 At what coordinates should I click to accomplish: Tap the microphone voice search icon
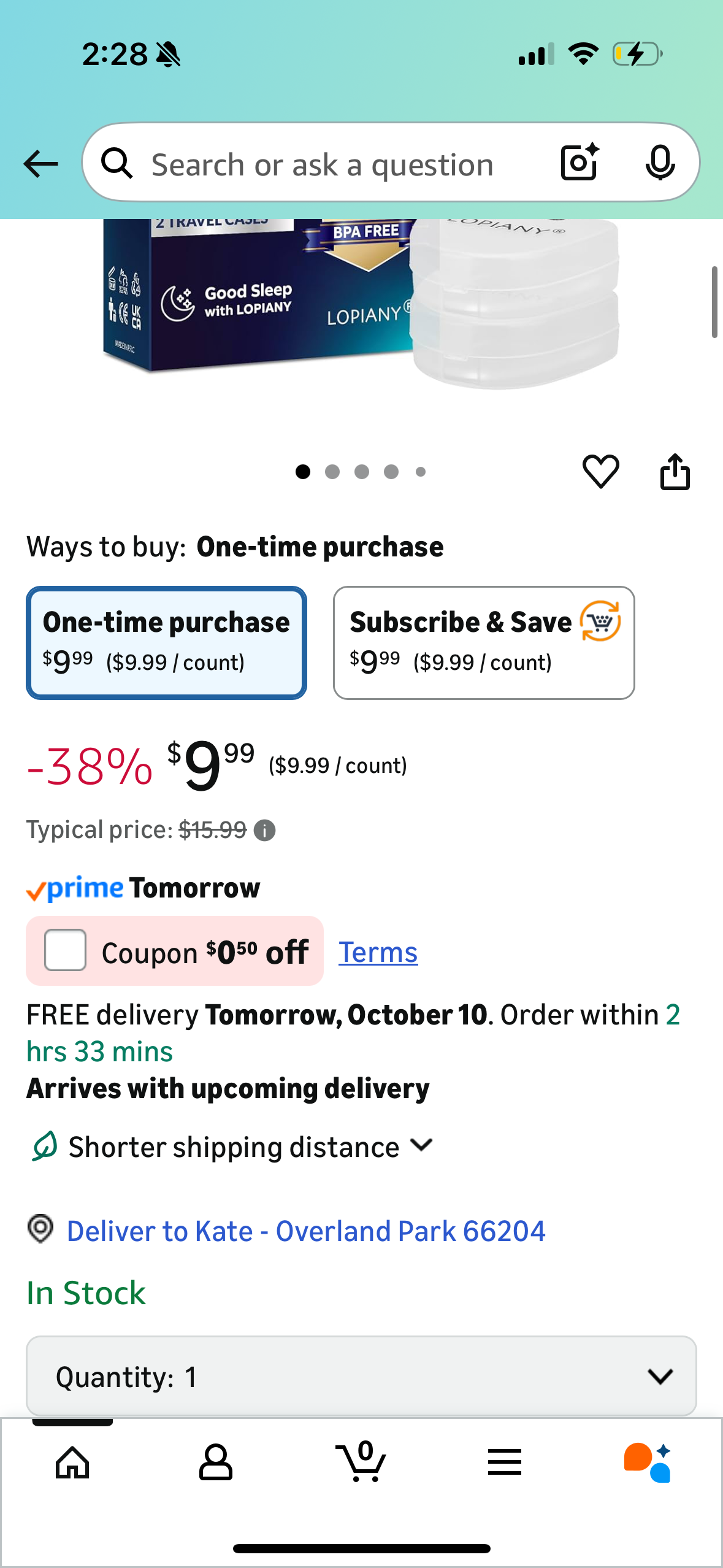(x=660, y=163)
